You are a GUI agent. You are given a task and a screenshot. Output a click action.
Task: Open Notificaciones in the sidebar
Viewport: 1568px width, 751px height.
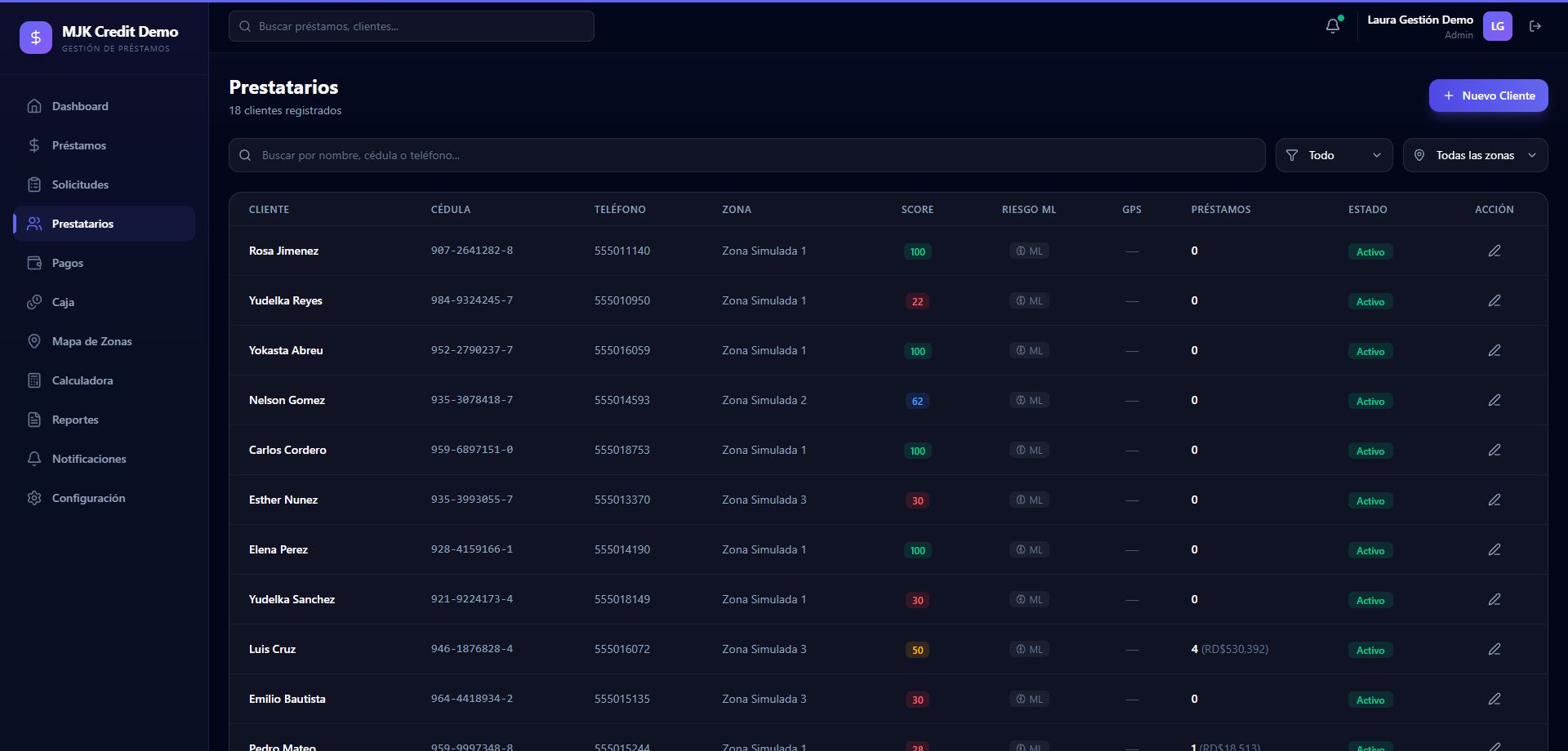pos(105,459)
